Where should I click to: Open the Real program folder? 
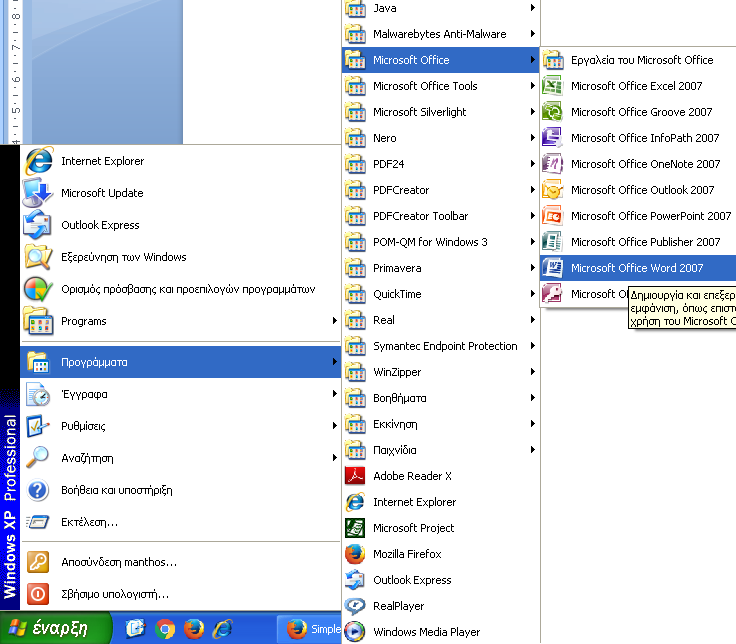441,320
